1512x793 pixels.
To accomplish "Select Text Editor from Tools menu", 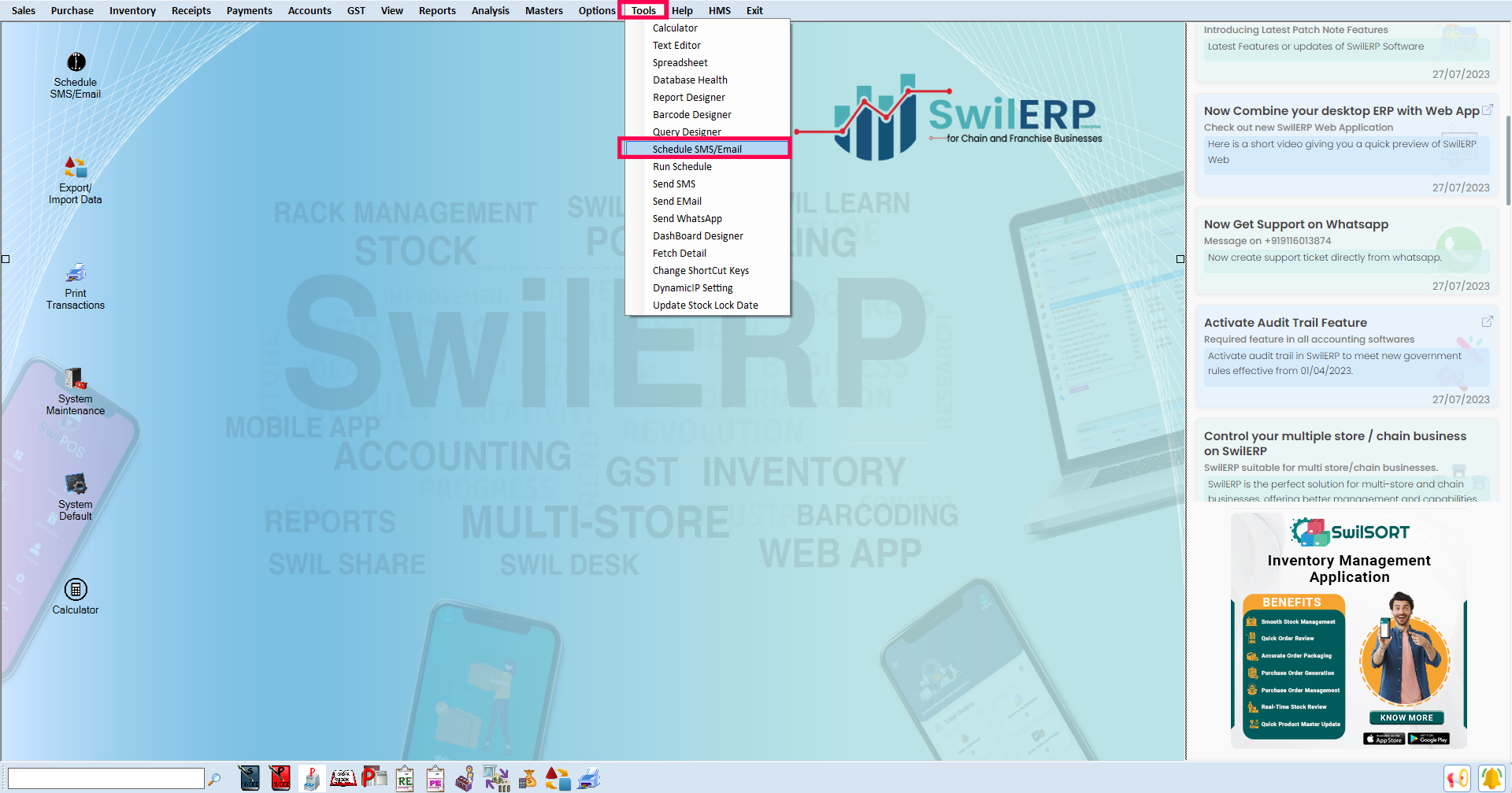I will [x=707, y=45].
